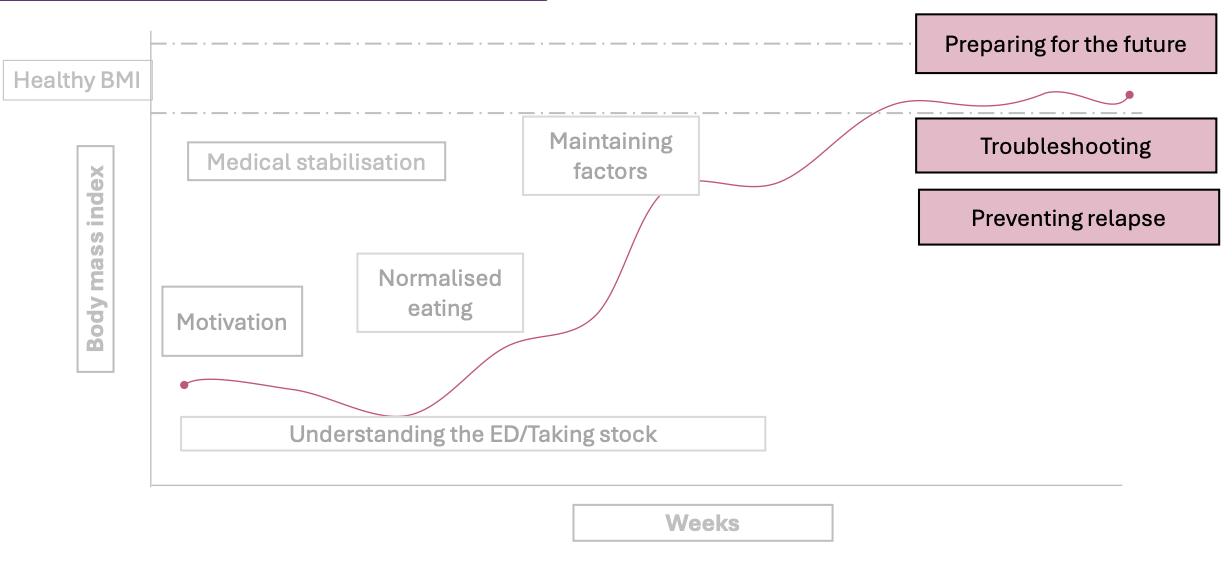Click the end dot of the pink curve

click(1129, 95)
